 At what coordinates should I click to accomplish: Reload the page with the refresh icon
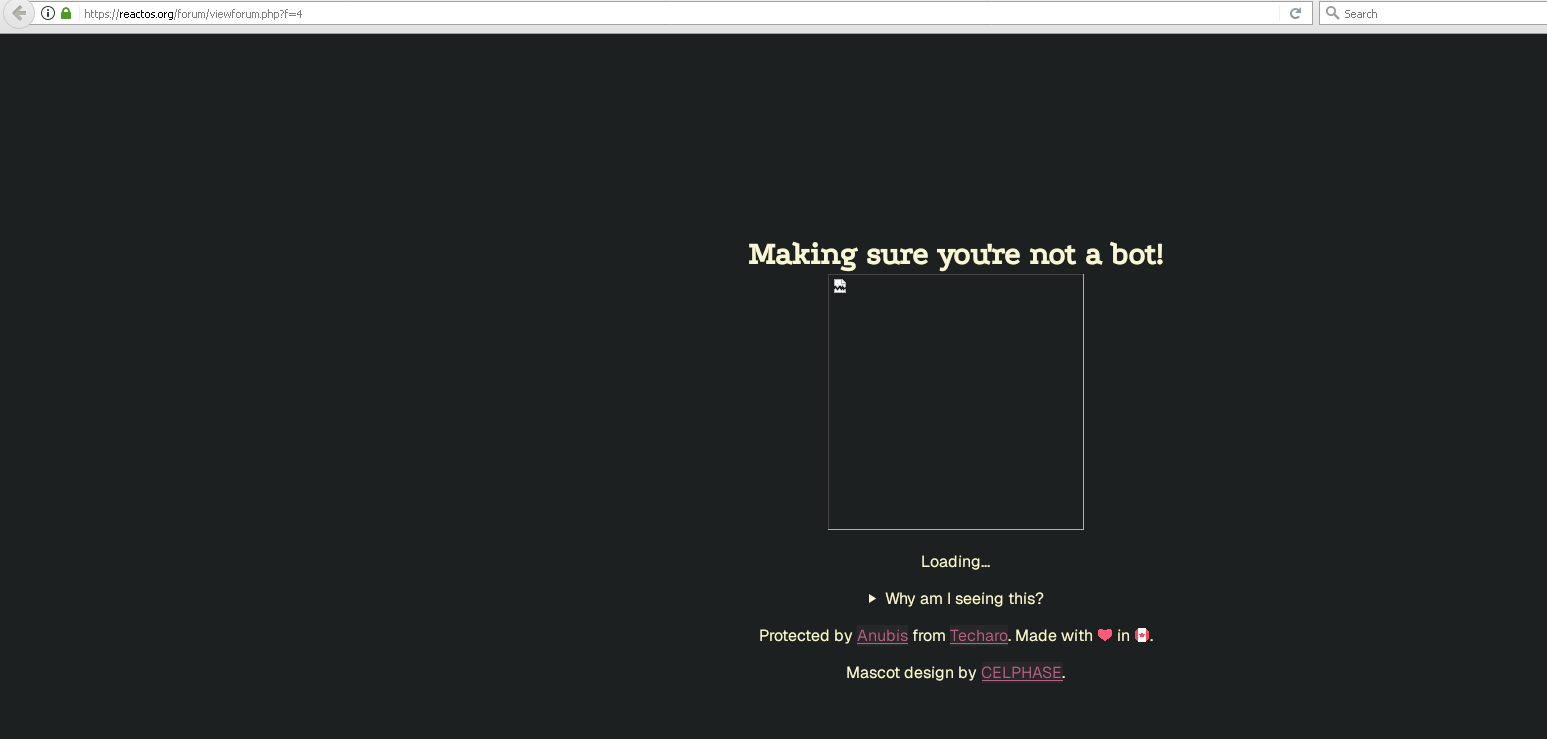(1295, 13)
